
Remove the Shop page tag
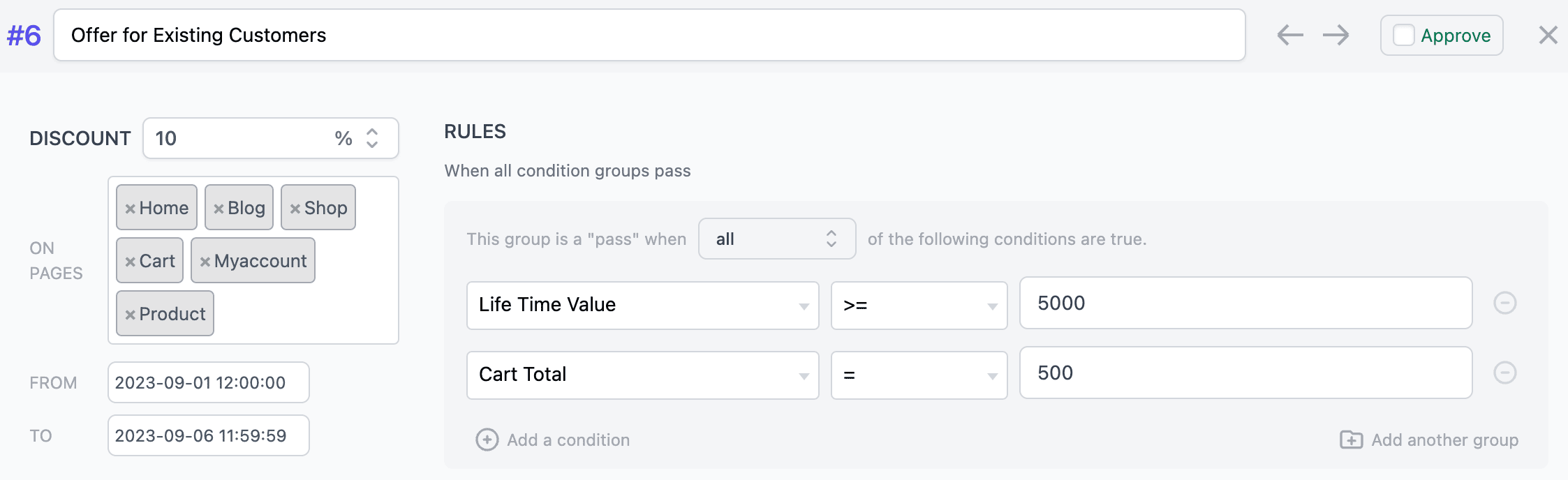(297, 207)
